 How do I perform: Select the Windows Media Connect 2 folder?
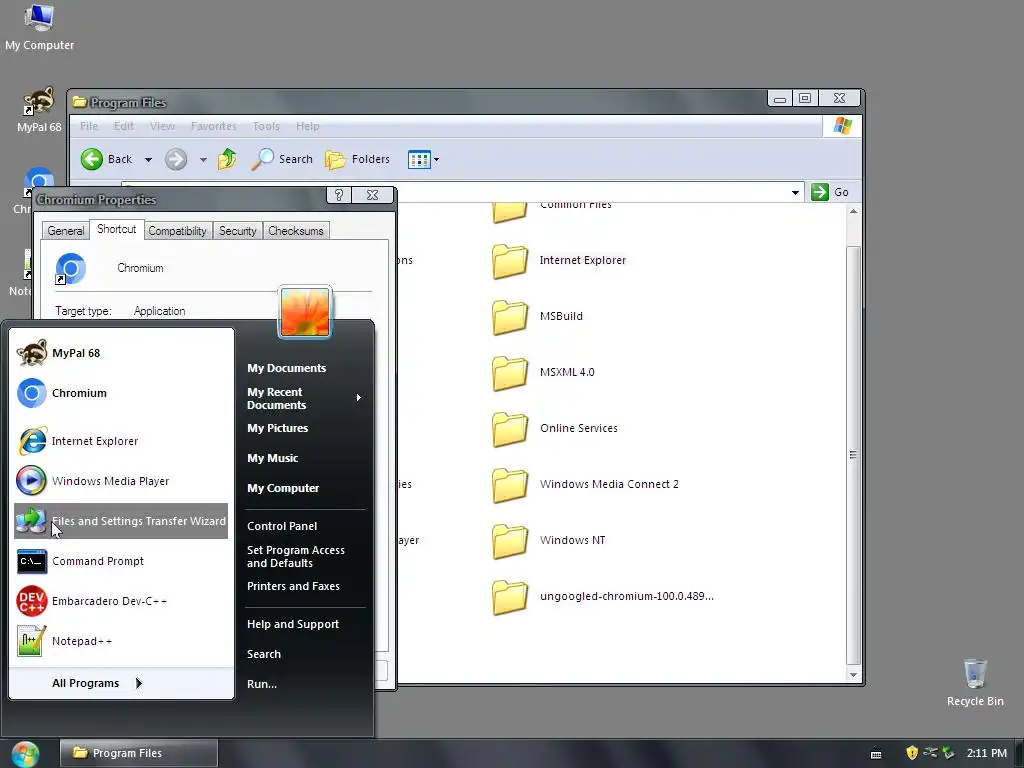pos(586,485)
